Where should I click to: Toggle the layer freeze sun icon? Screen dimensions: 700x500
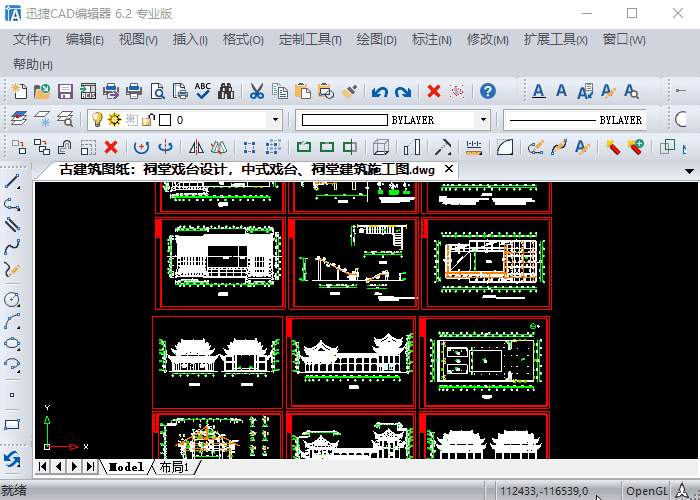click(114, 120)
